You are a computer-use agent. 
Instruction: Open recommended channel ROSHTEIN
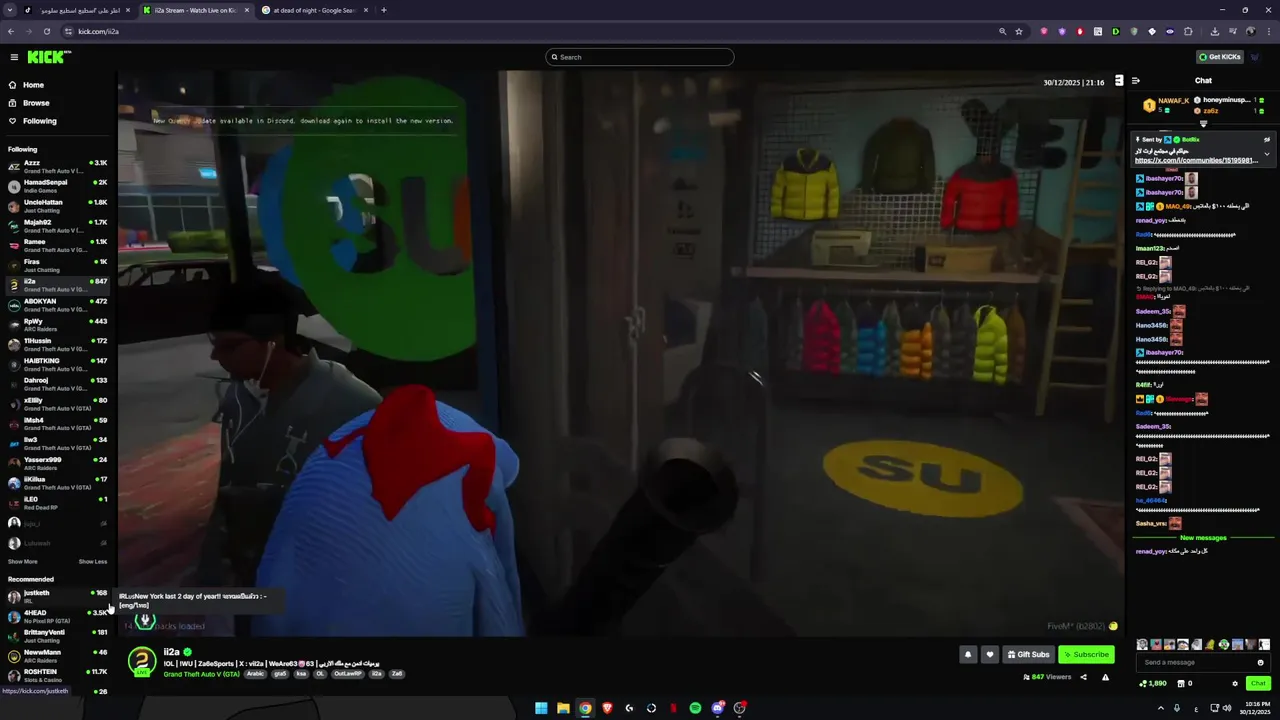[x=58, y=675]
